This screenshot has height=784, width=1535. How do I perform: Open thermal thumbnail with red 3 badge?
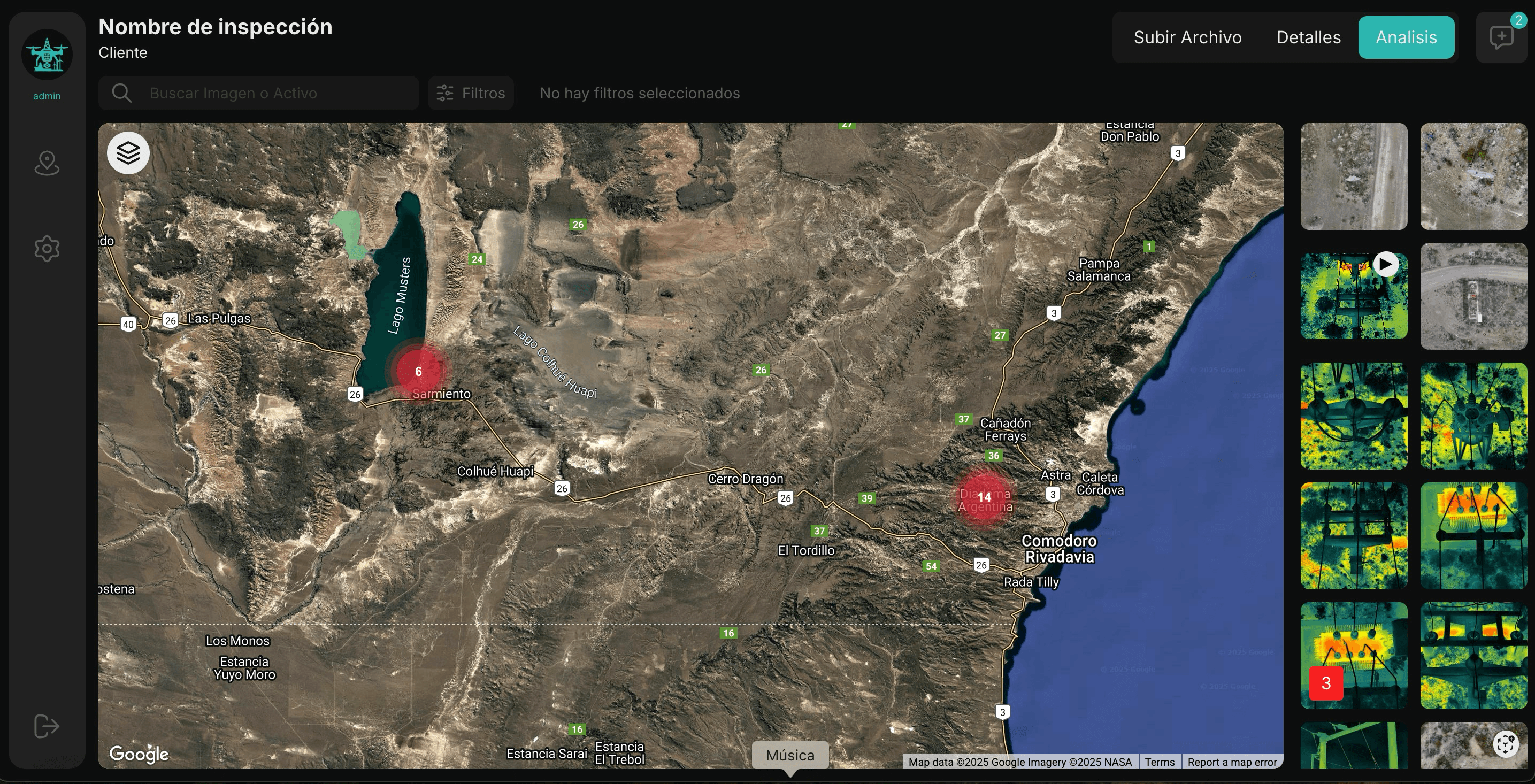click(x=1353, y=655)
